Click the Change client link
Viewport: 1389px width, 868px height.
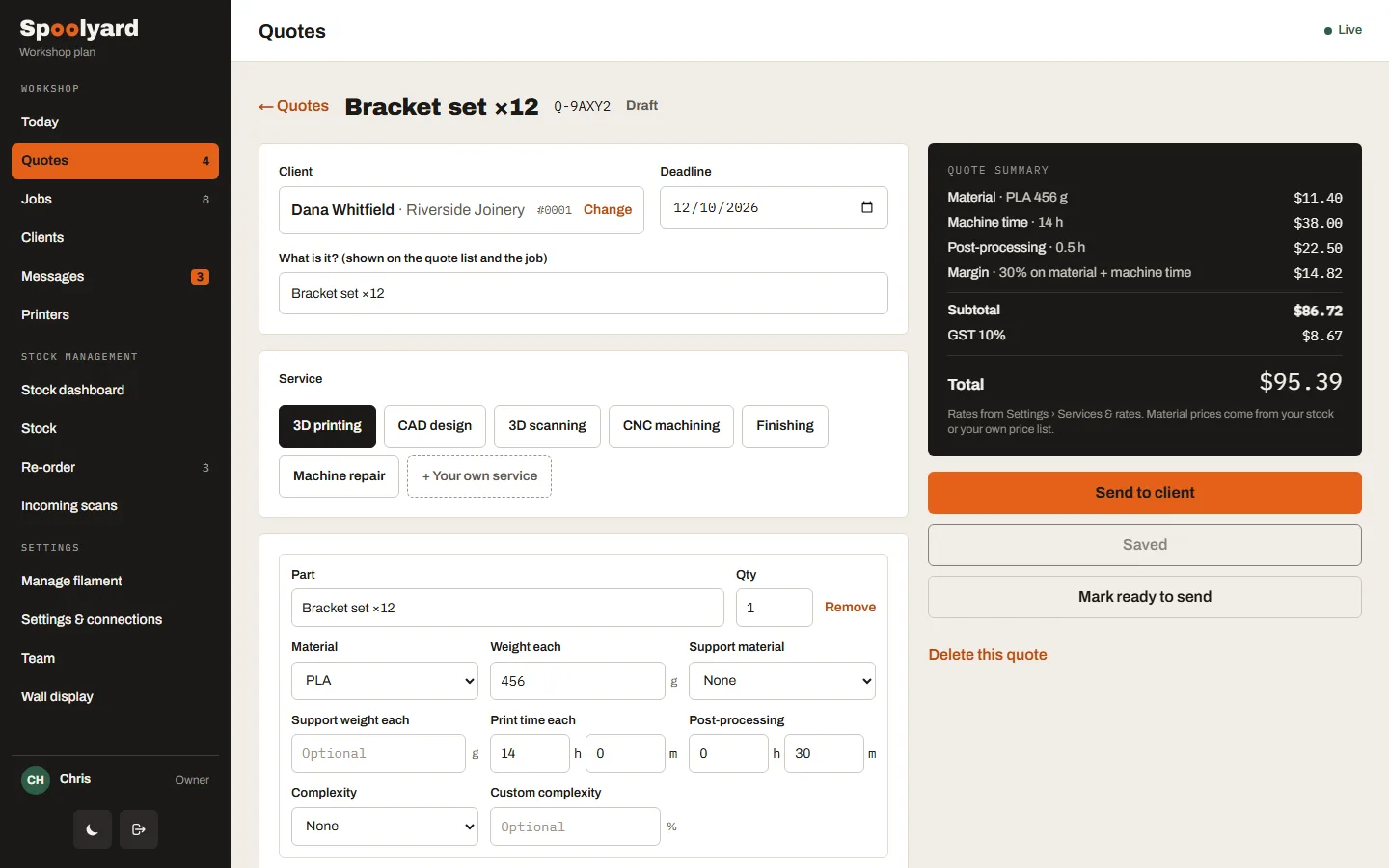click(x=608, y=210)
